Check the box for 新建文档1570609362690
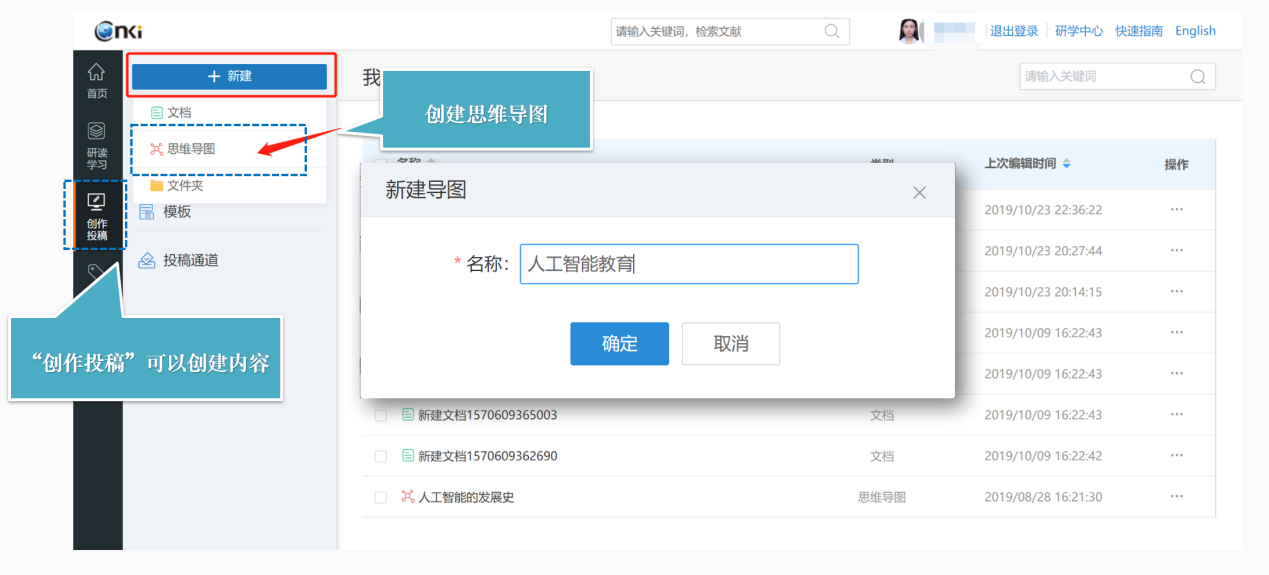Image resolution: width=1269 pixels, height=575 pixels. click(x=381, y=456)
